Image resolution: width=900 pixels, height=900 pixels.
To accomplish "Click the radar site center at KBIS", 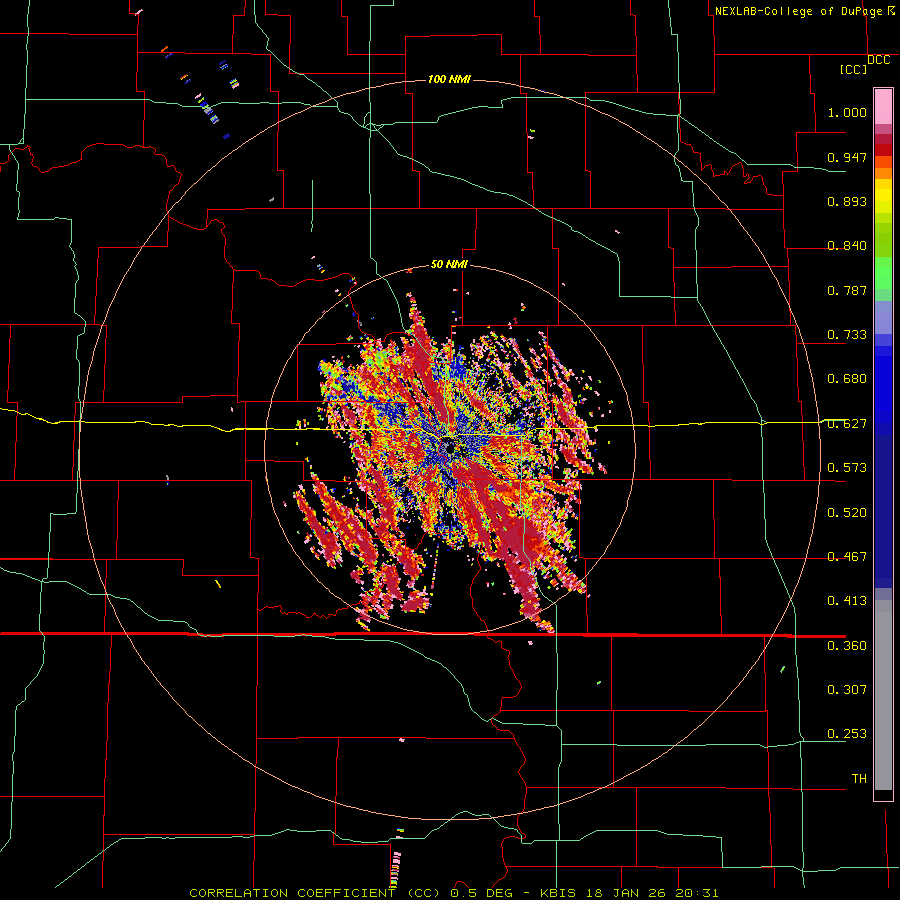I will [x=449, y=447].
